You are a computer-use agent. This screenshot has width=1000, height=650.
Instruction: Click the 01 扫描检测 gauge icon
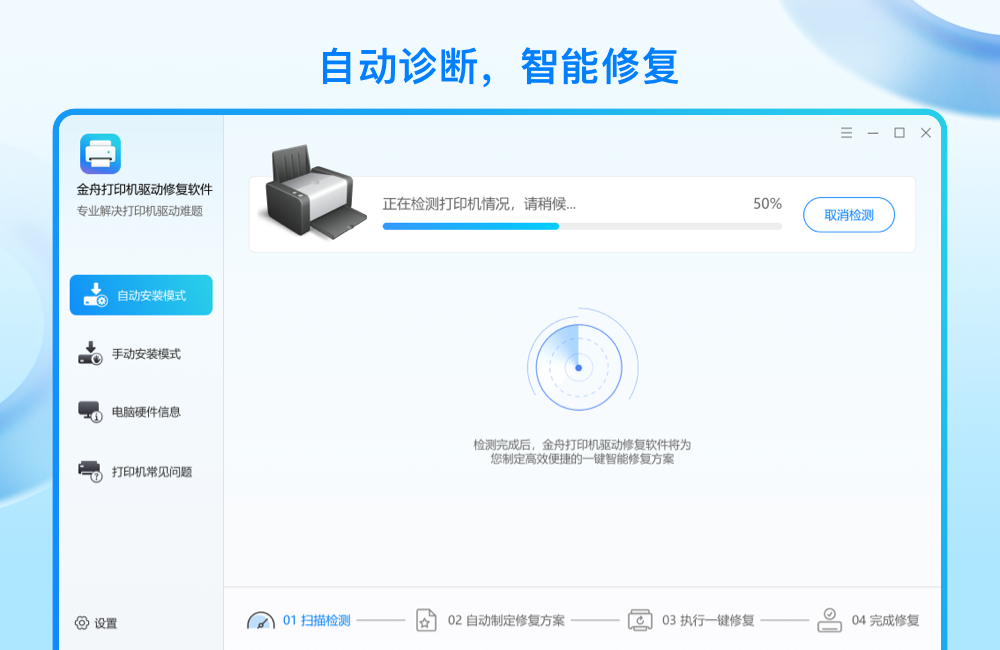coord(261,620)
